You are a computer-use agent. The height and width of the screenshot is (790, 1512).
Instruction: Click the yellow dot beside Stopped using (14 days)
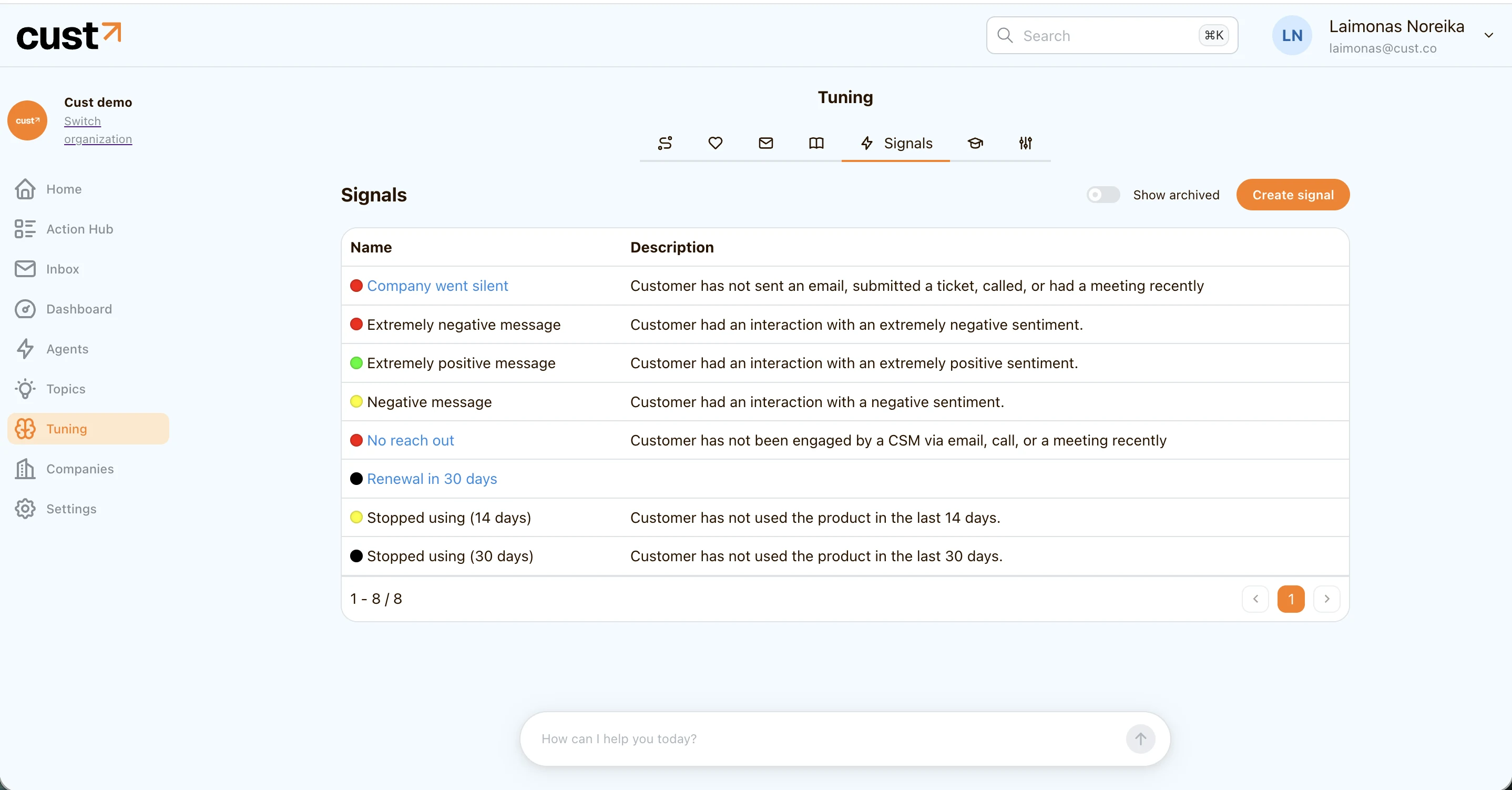pyautogui.click(x=356, y=517)
